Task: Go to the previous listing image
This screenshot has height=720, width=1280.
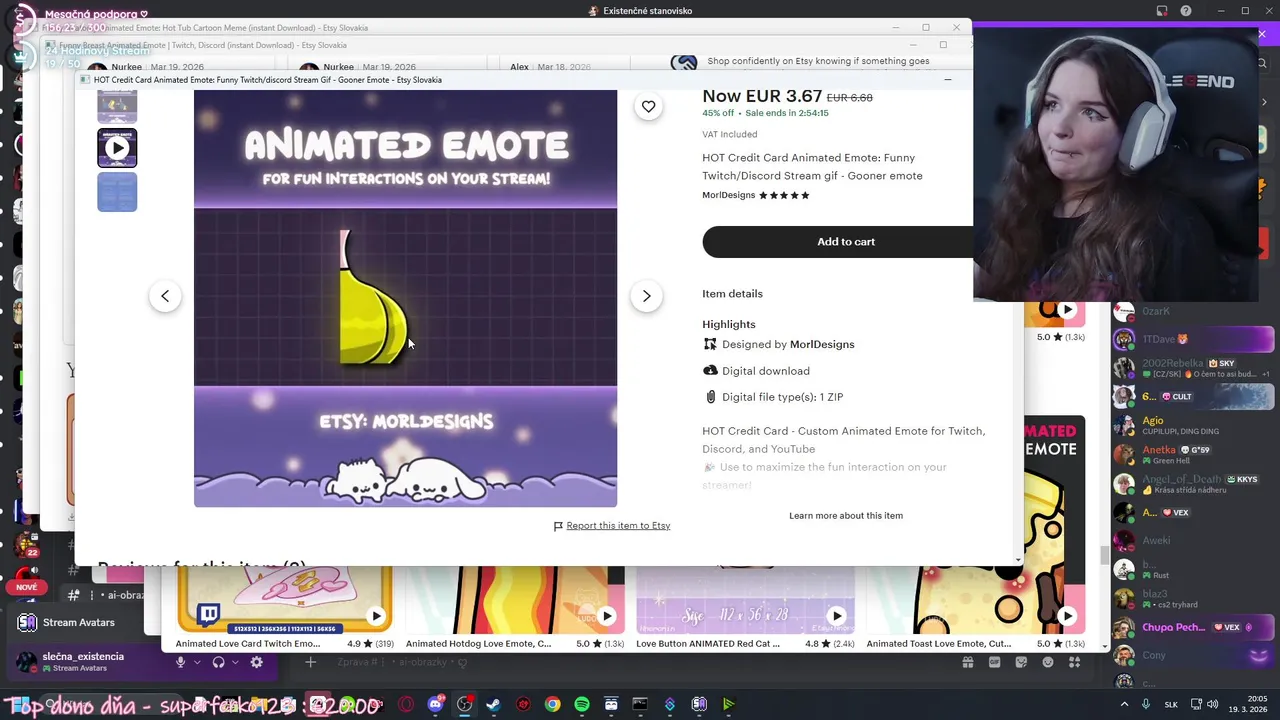Action: click(x=165, y=296)
